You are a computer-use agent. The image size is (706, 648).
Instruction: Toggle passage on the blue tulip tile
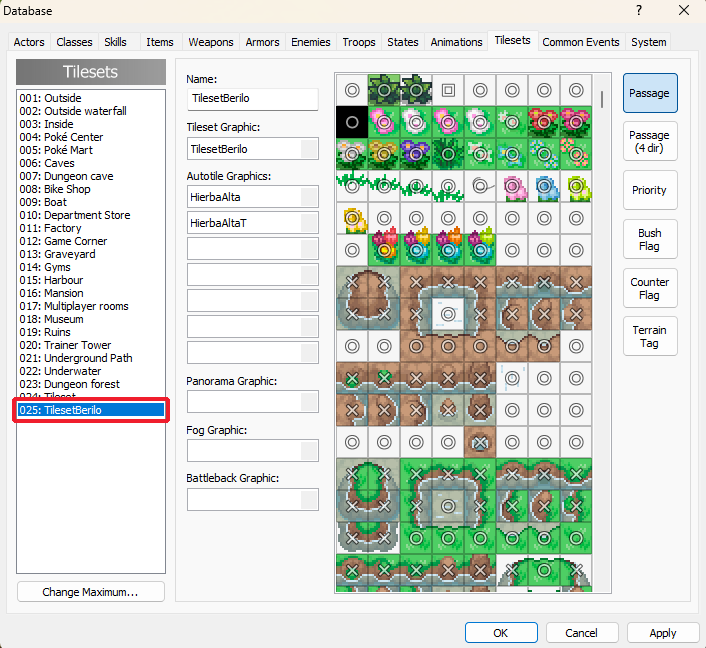[544, 186]
